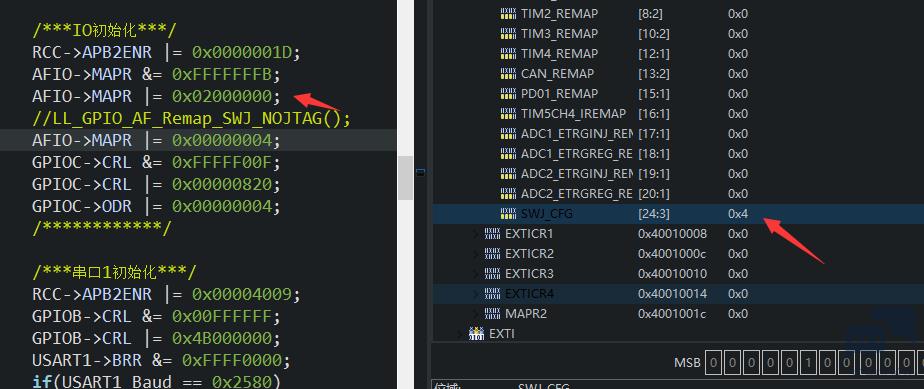
Task: Click the MAPR2 register icon
Action: coord(492,314)
